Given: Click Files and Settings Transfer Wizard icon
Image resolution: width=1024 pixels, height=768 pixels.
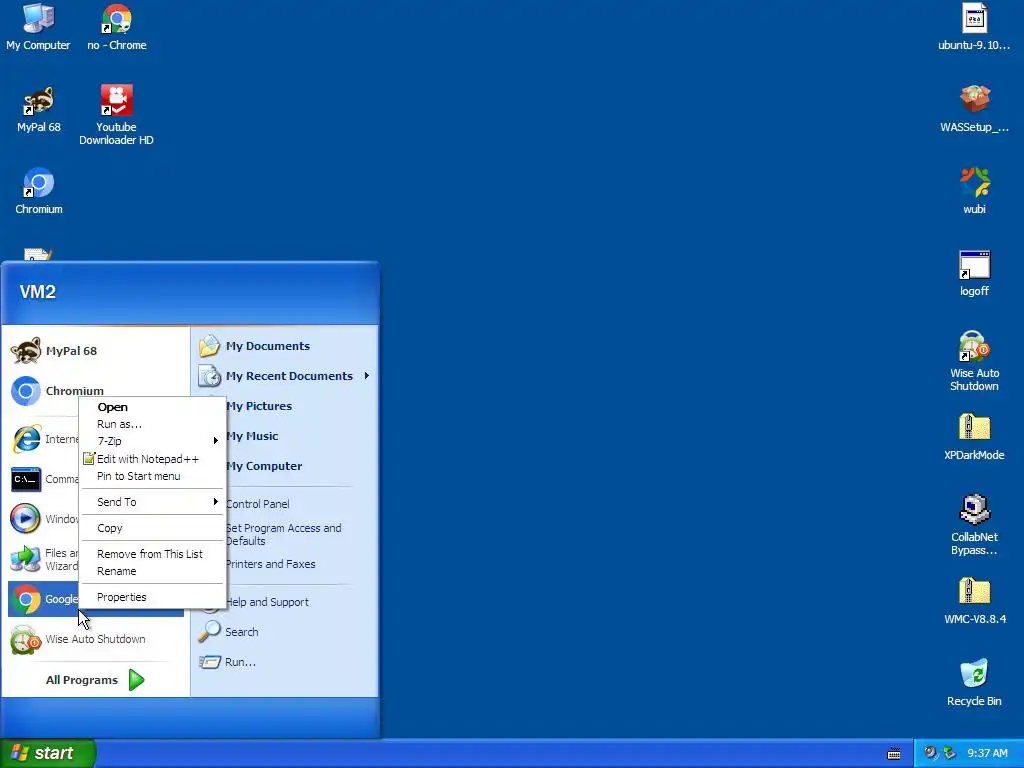Looking at the screenshot, I should coord(26,559).
